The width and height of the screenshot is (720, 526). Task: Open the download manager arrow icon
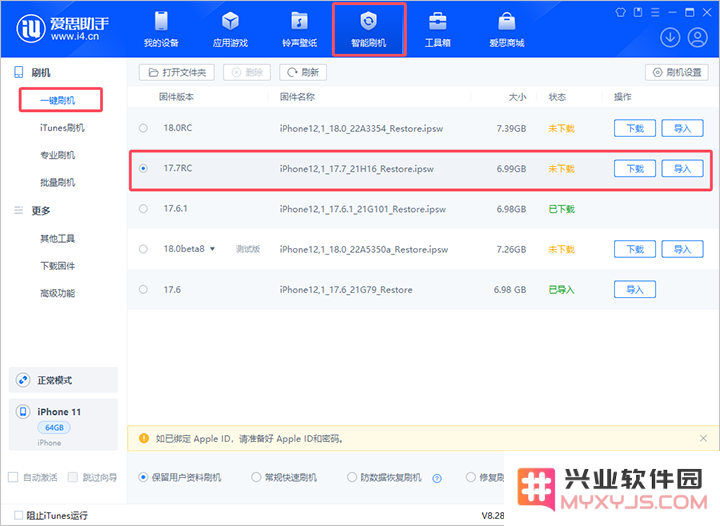click(670, 38)
